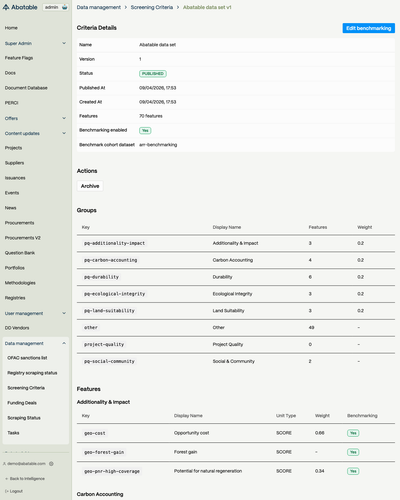This screenshot has height=500, width=400.
Task: Click the Benchmarking enabled Yes badge
Action: coord(145,130)
